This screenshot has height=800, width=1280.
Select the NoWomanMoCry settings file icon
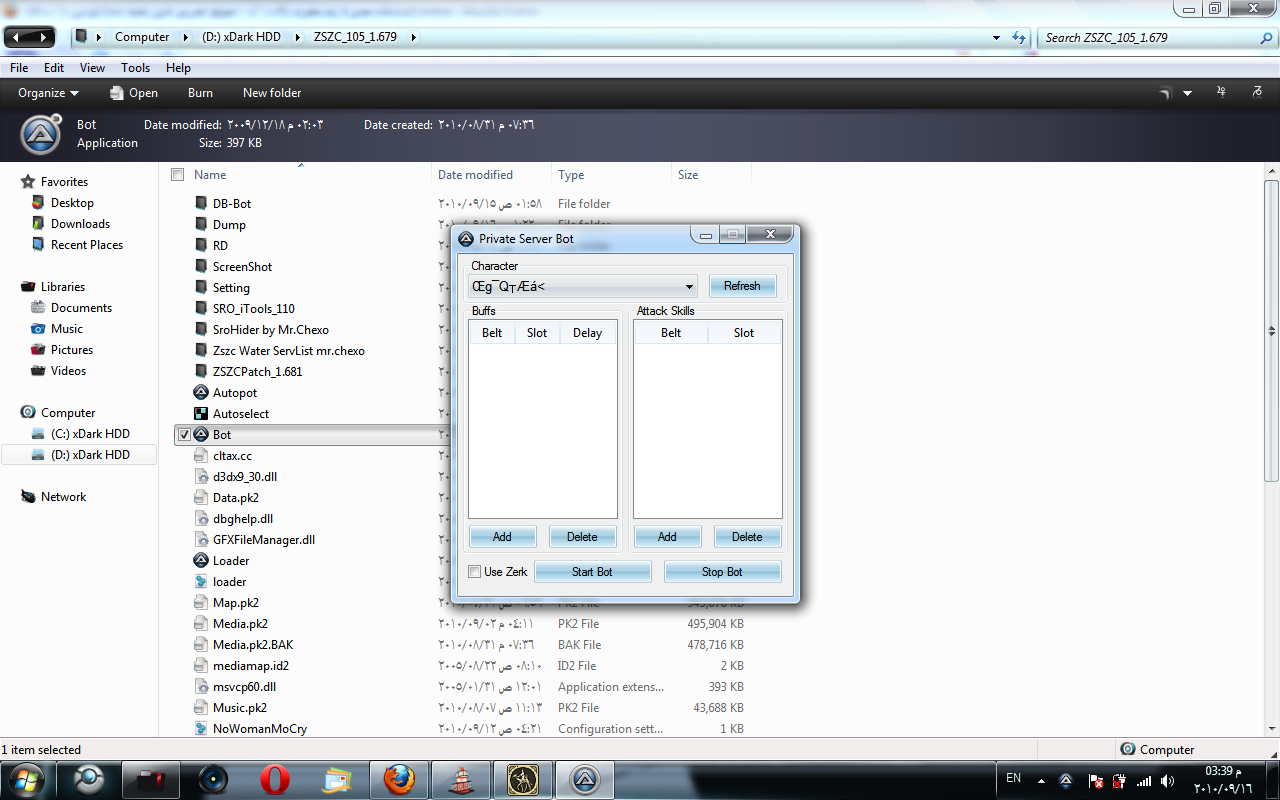[201, 729]
